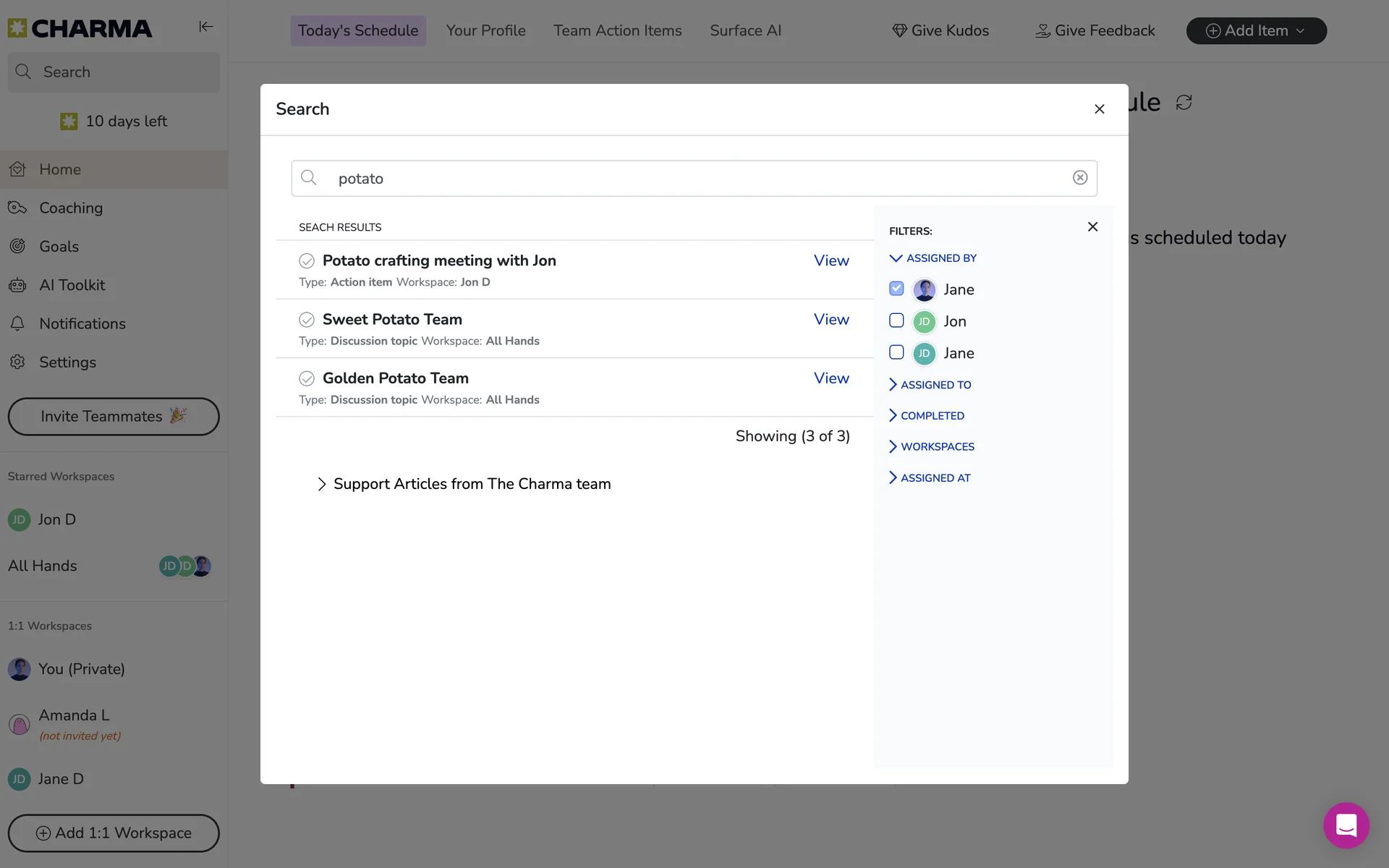Close the filters panel
1389x868 pixels.
pos(1092,227)
